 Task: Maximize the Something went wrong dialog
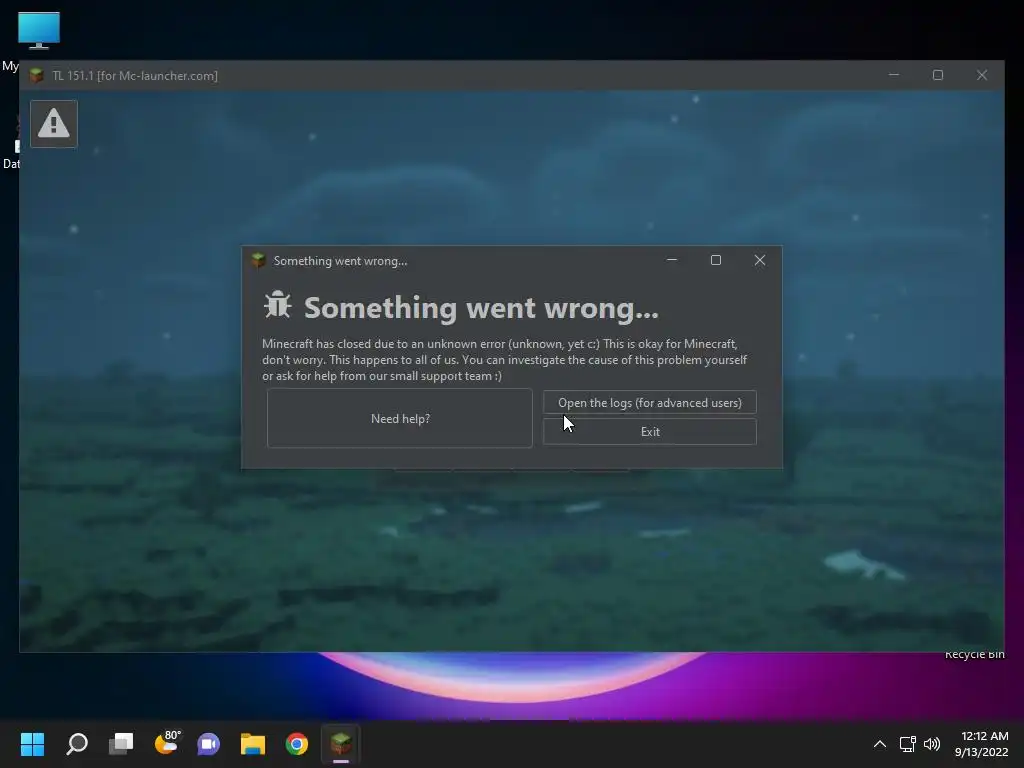(x=716, y=260)
